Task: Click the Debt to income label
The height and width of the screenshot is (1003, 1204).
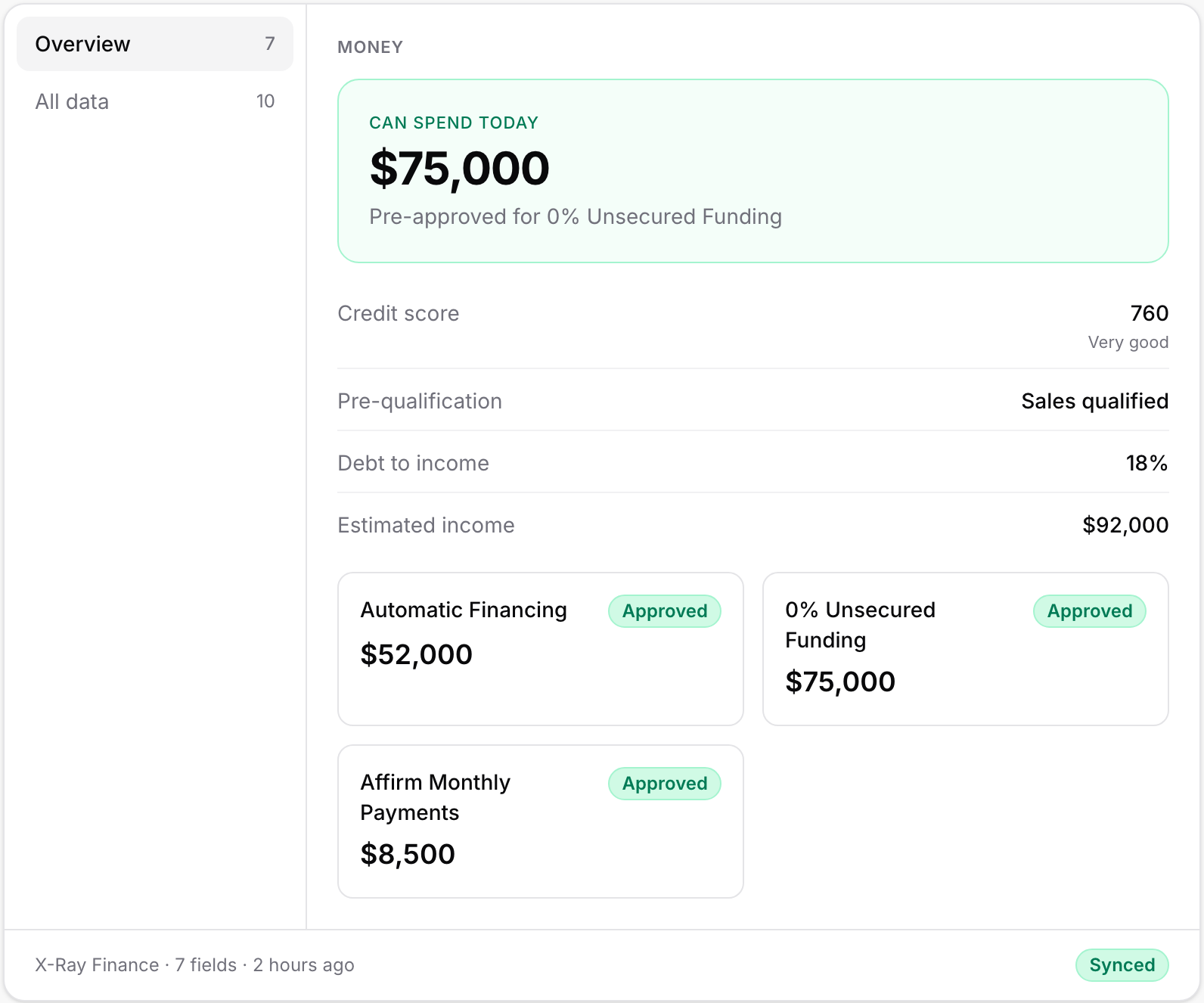Action: click(x=414, y=463)
